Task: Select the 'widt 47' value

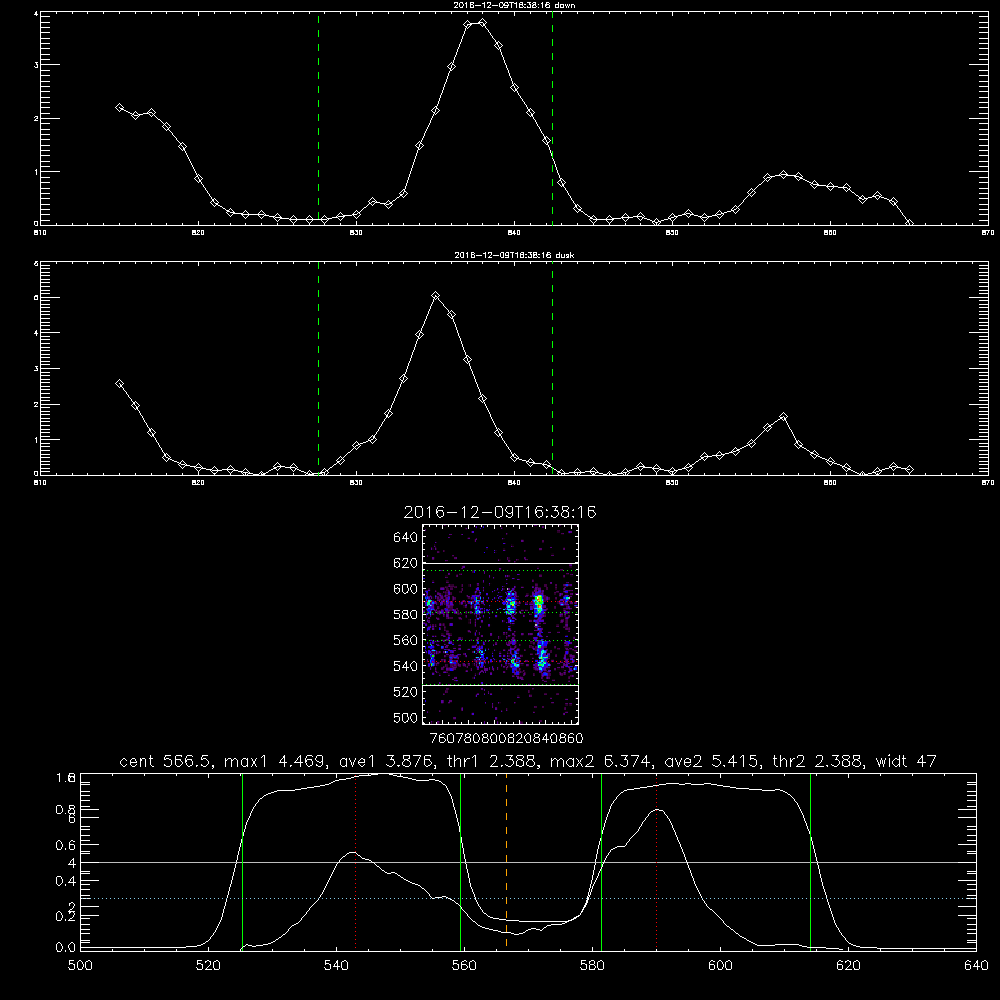Action: coord(906,761)
